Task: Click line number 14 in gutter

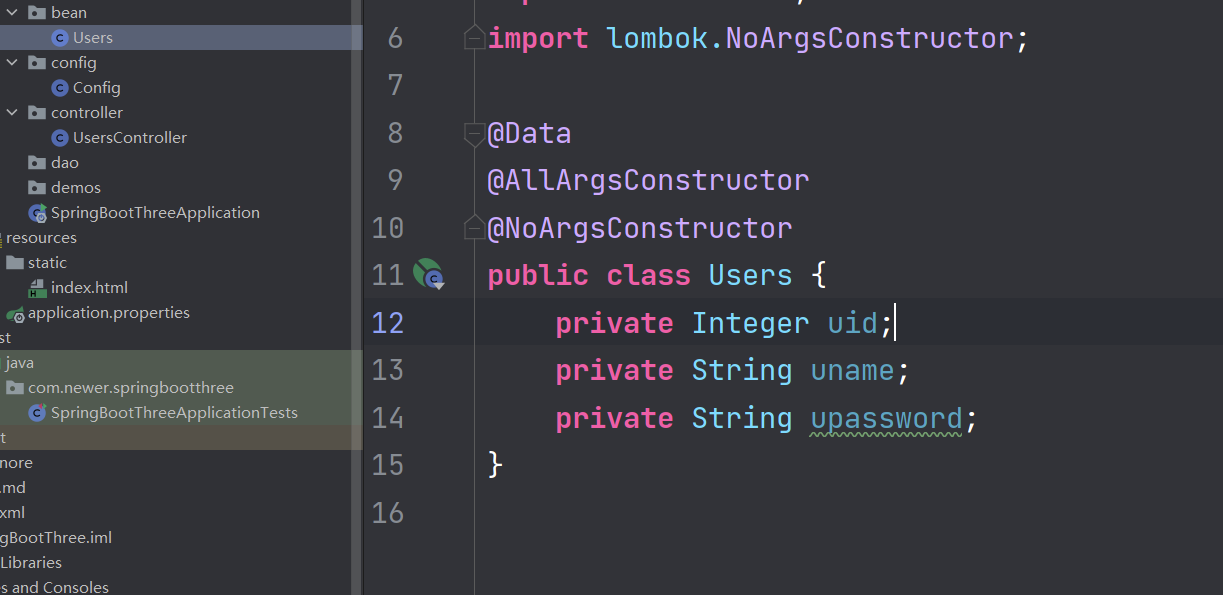Action: click(387, 418)
